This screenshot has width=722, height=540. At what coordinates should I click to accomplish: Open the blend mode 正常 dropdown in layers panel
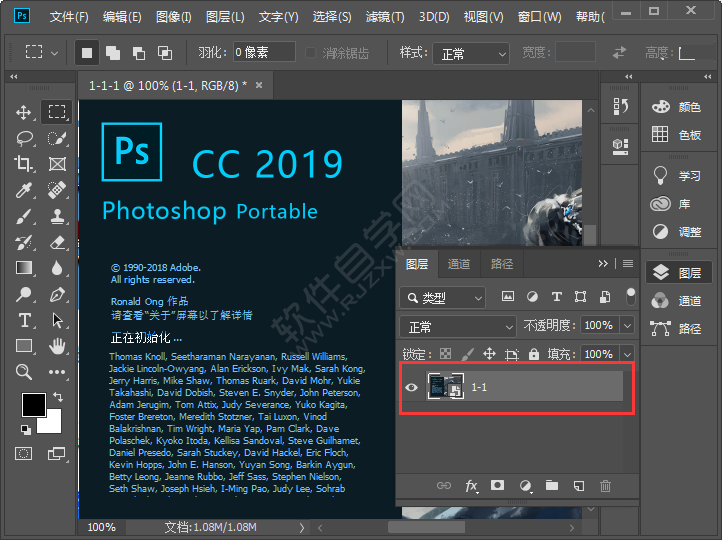pyautogui.click(x=458, y=326)
